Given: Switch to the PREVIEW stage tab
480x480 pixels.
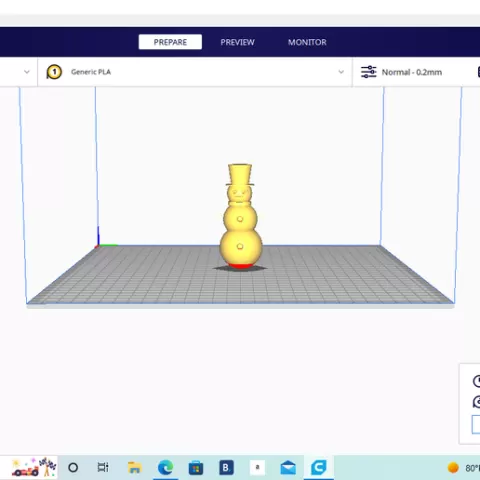Looking at the screenshot, I should 237,42.
